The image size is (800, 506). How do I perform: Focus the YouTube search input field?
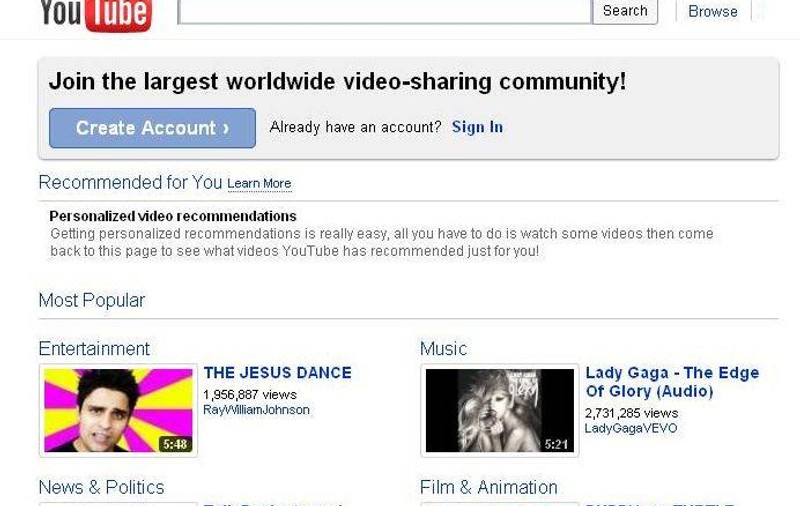click(x=385, y=12)
